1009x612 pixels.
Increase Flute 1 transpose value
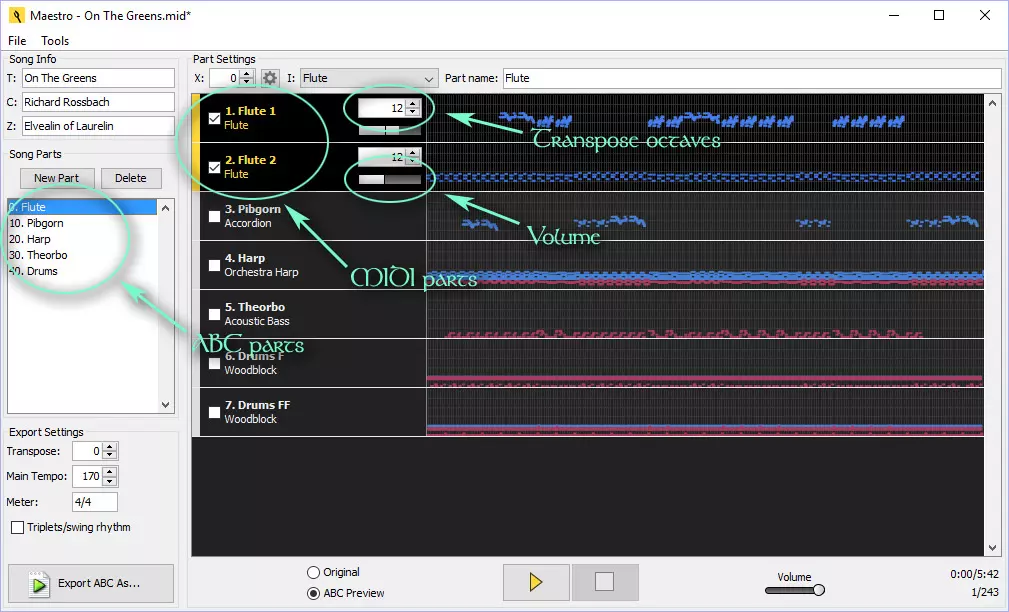(412, 104)
